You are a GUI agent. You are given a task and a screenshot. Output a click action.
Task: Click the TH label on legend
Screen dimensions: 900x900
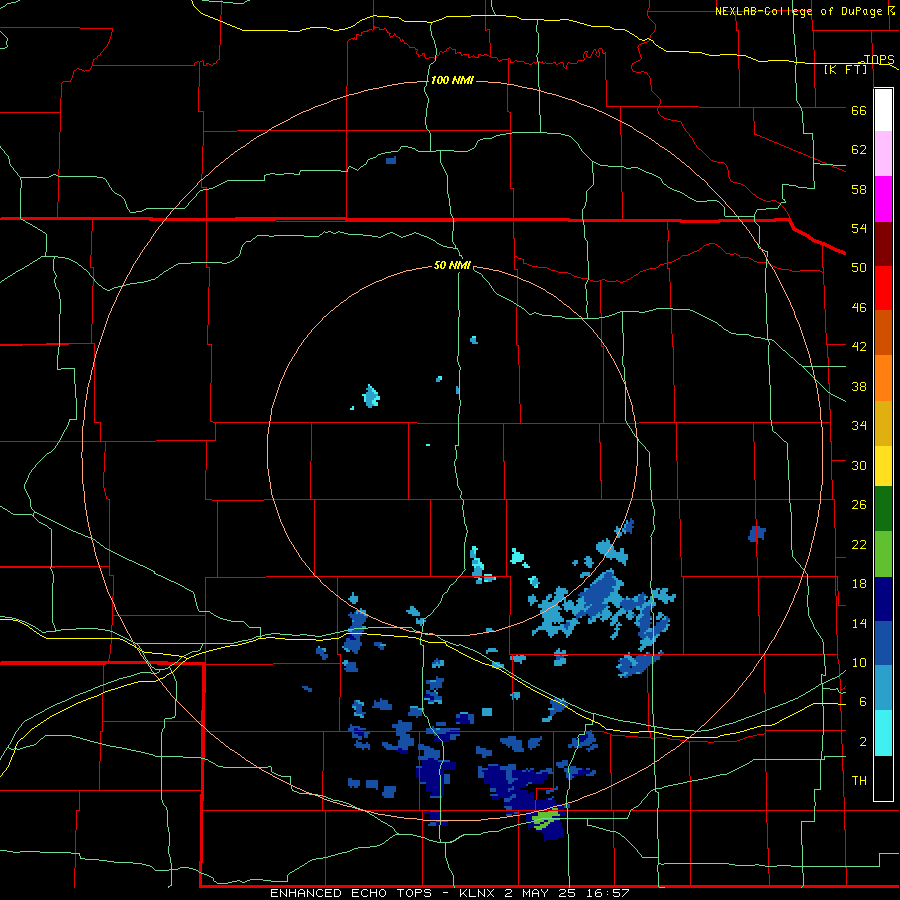[859, 780]
